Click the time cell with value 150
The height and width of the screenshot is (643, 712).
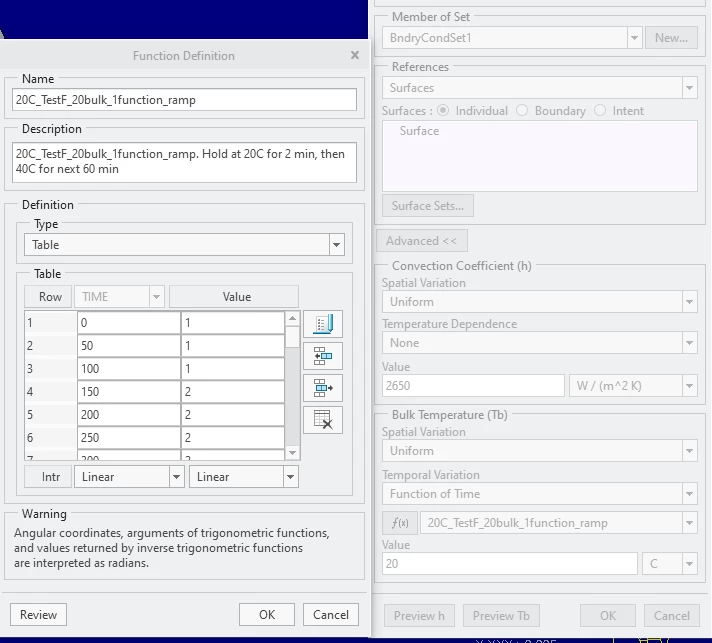pyautogui.click(x=129, y=392)
